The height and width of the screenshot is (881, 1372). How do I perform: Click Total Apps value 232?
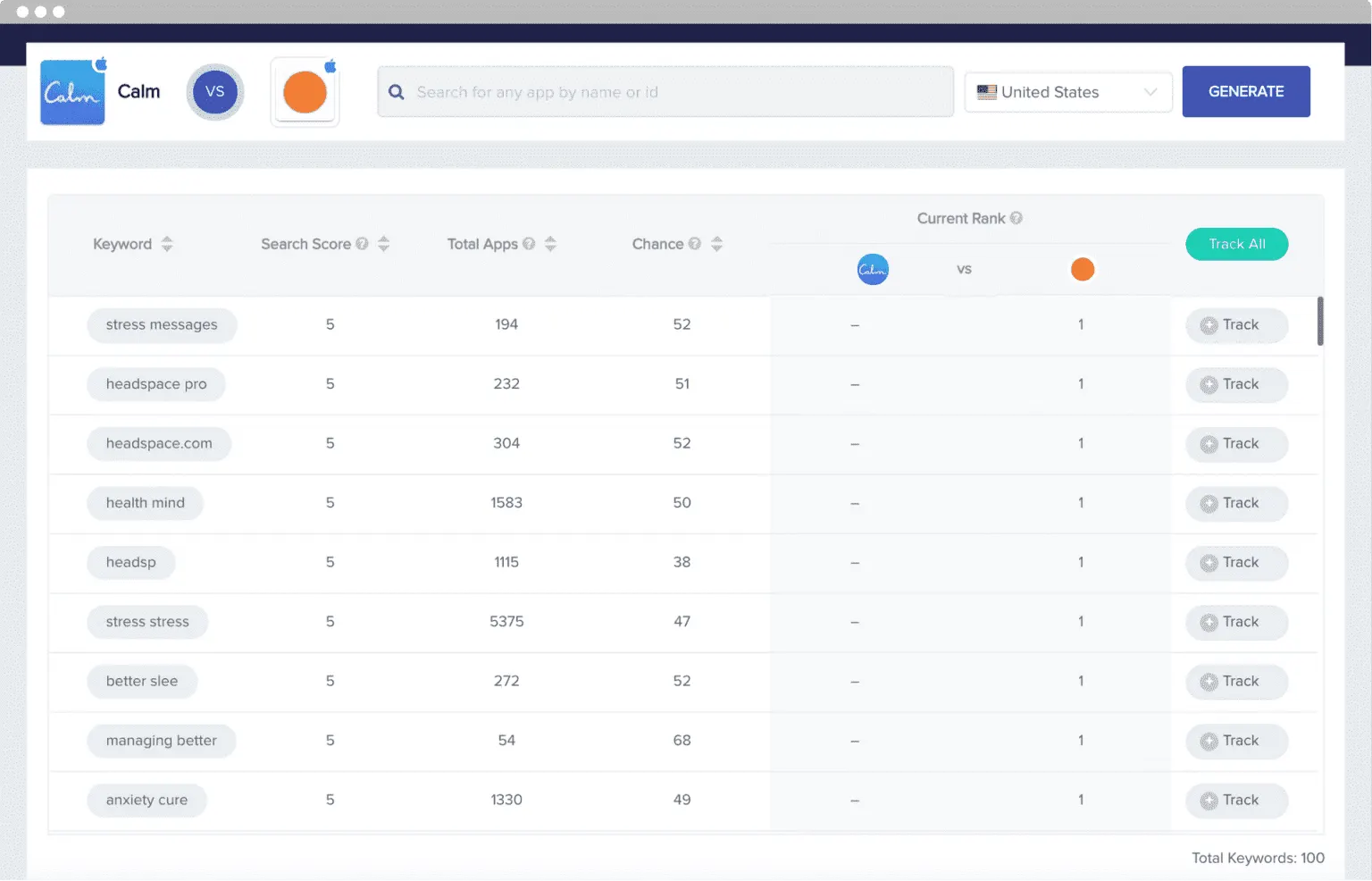point(506,383)
